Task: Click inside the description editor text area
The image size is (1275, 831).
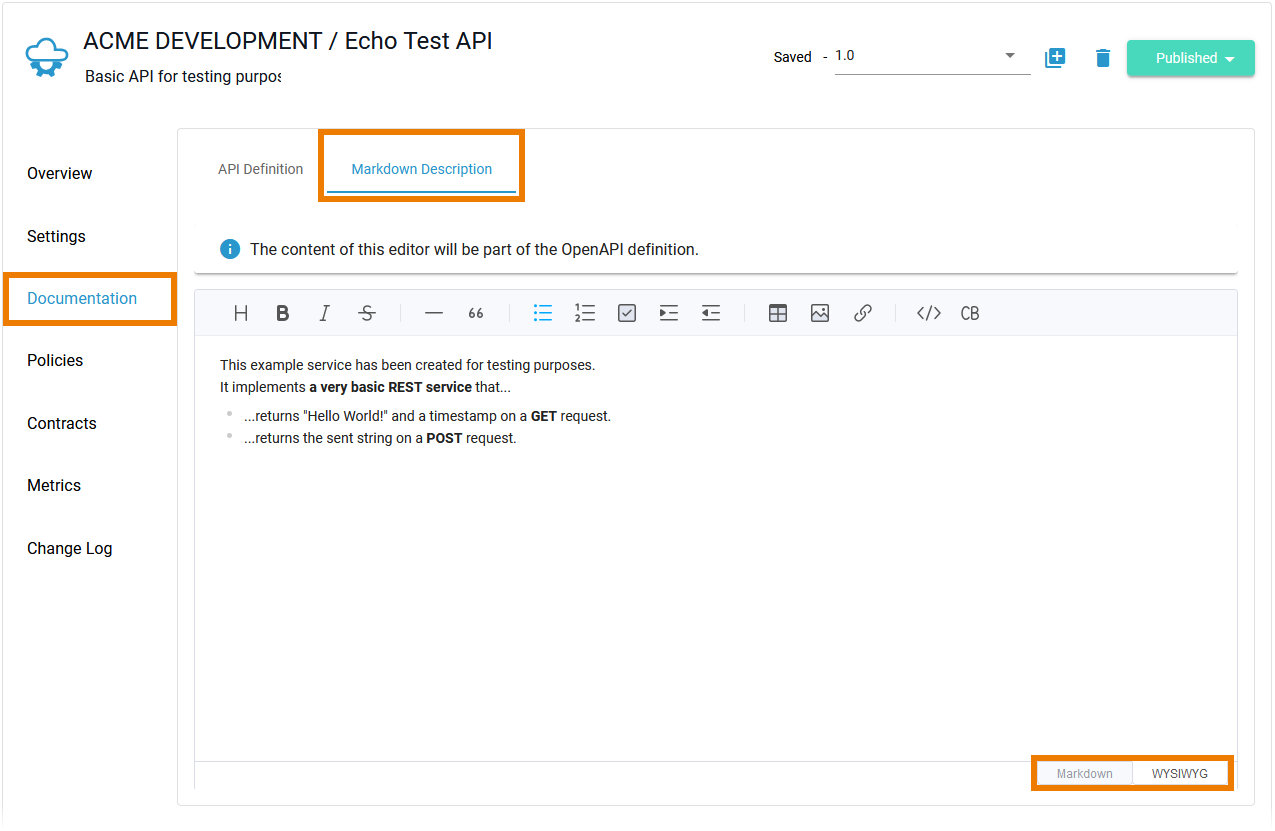Action: click(x=715, y=580)
